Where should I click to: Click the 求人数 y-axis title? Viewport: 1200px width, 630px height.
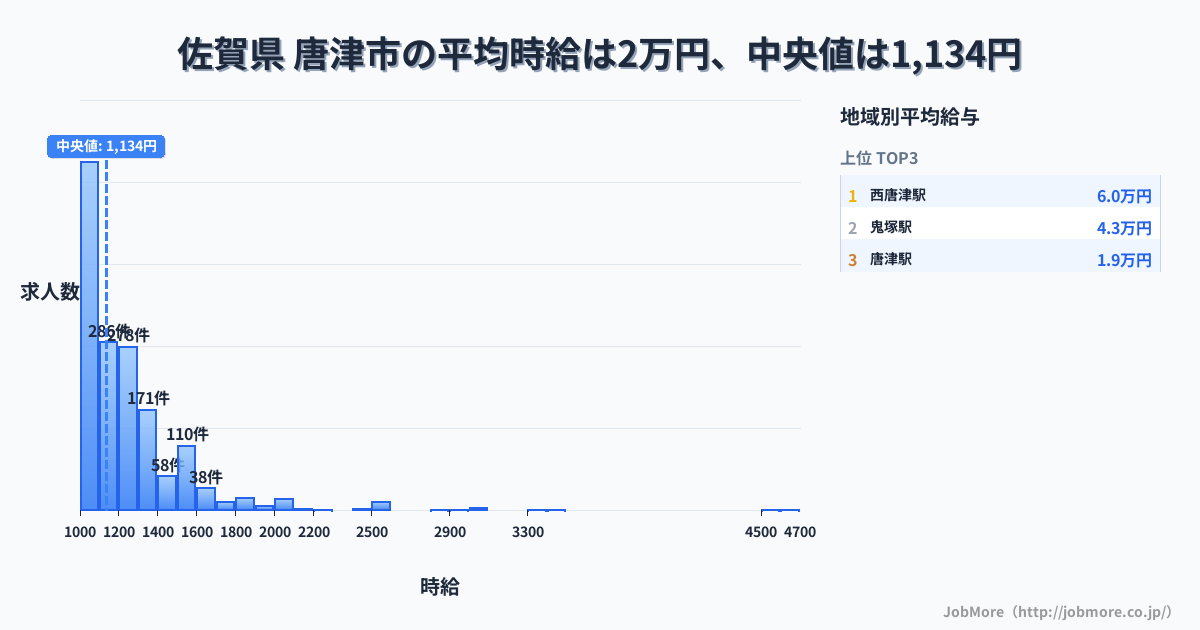(x=50, y=292)
